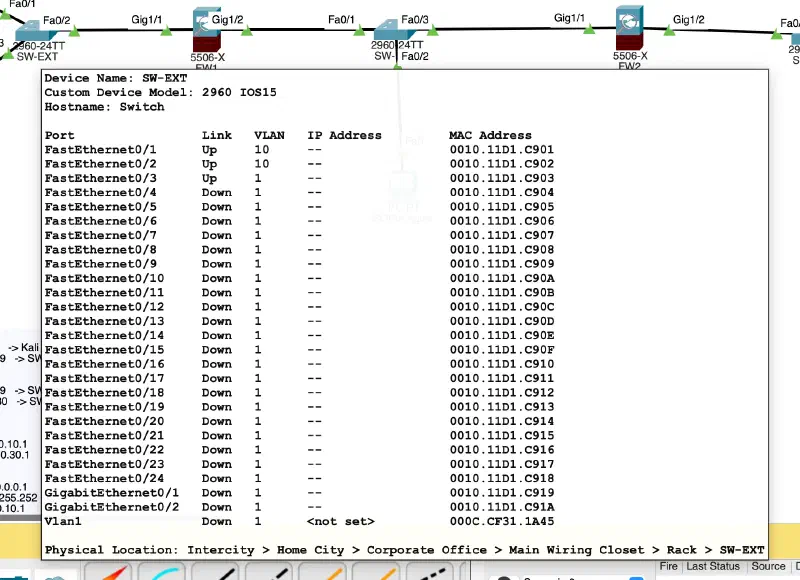Click the 'VLAN' column heading

(269, 135)
